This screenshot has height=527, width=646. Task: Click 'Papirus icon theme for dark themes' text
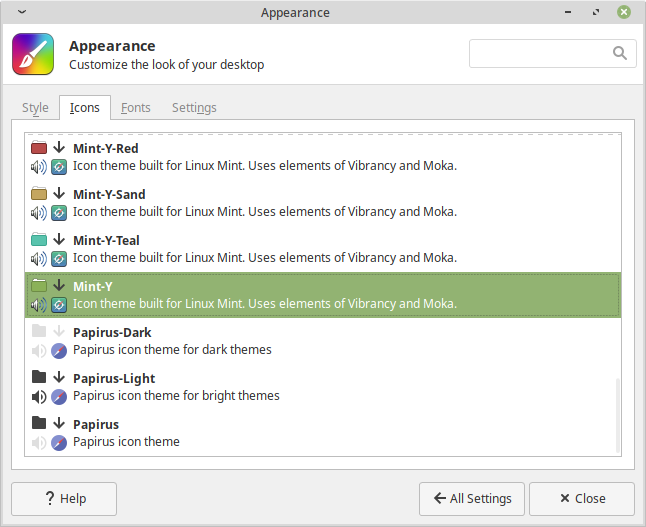coord(172,350)
